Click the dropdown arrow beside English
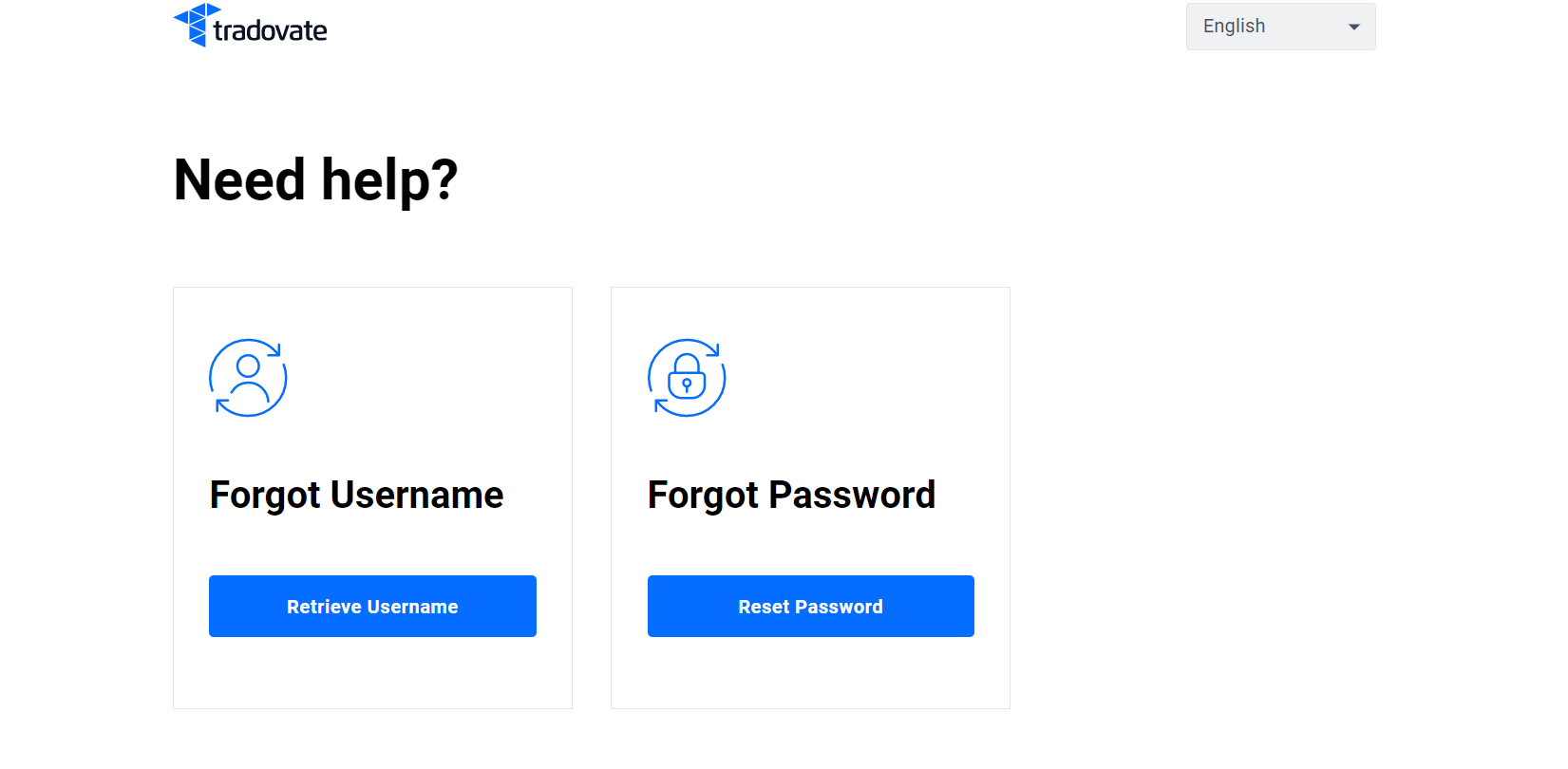The width and height of the screenshot is (1568, 769). [x=1353, y=27]
